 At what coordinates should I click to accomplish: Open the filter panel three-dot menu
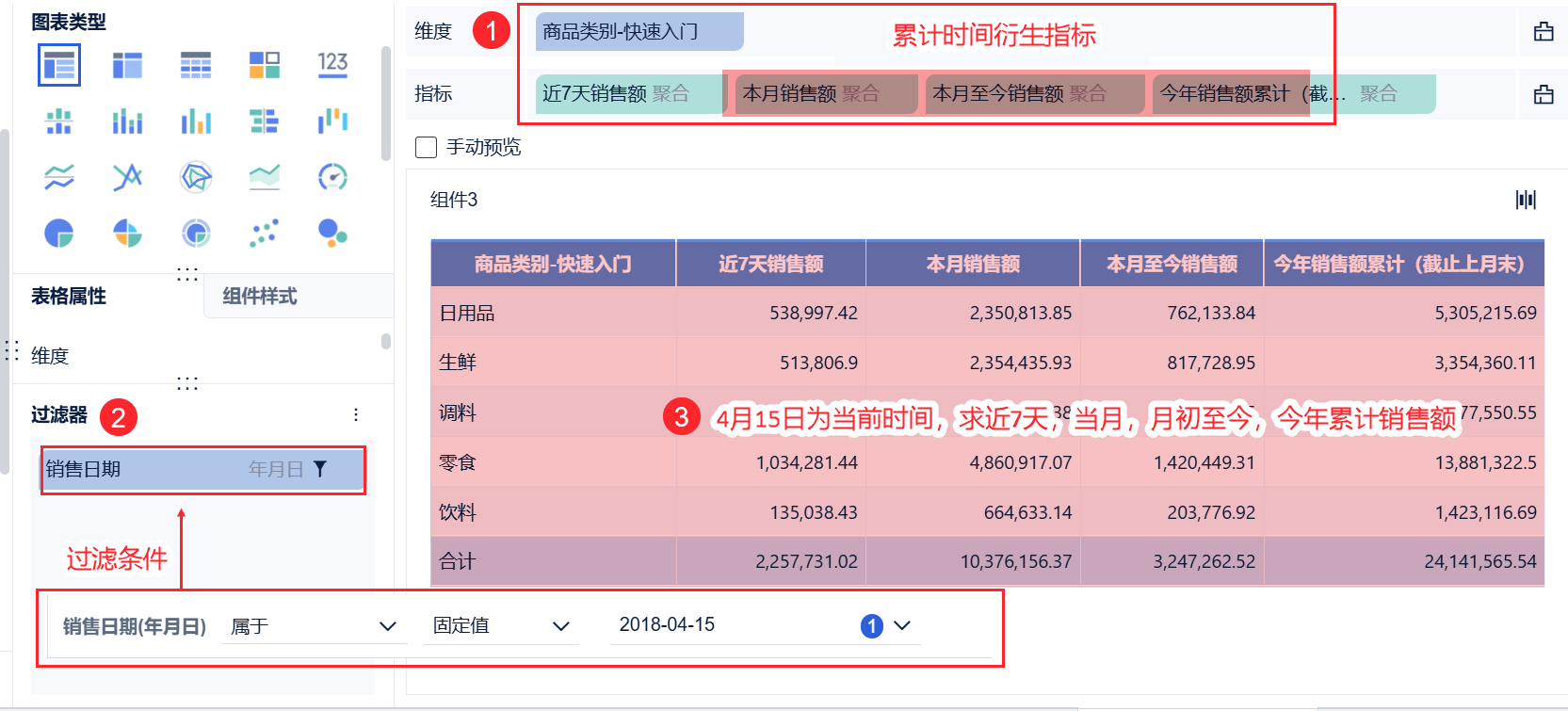click(x=356, y=415)
